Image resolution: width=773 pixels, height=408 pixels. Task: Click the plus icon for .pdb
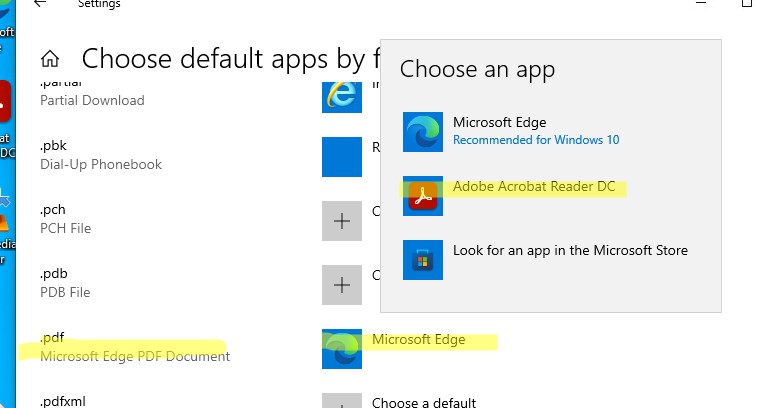point(342,285)
